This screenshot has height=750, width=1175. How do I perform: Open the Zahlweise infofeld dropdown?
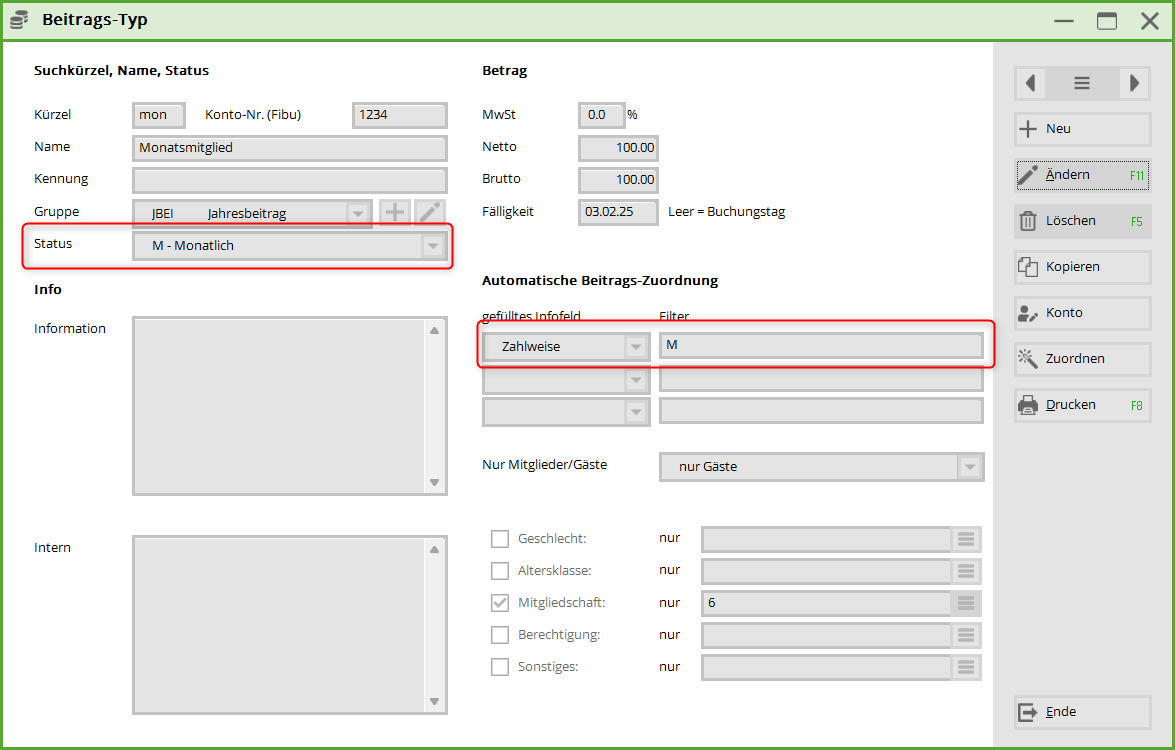click(635, 347)
